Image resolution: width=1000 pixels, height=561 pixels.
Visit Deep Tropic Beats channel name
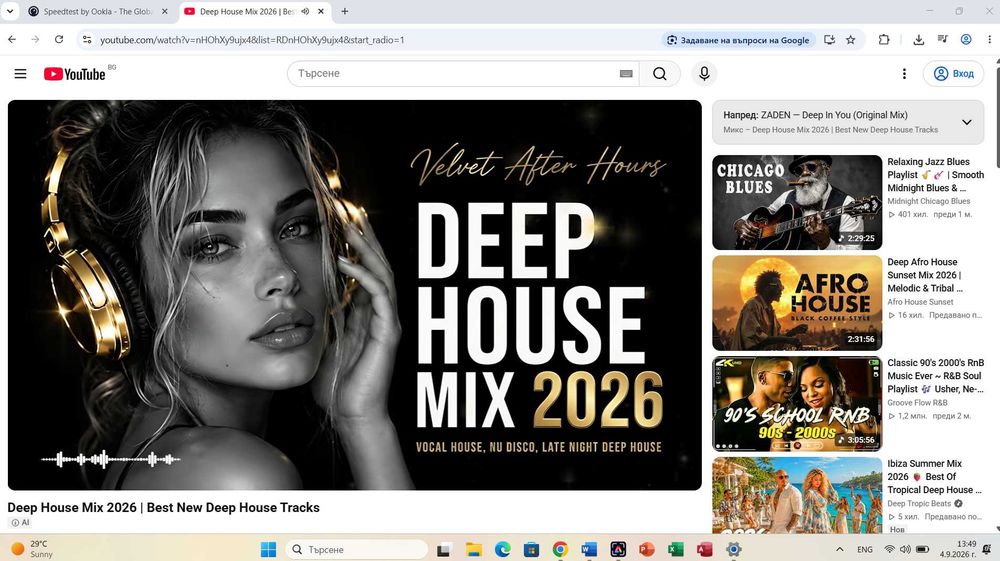tap(919, 504)
